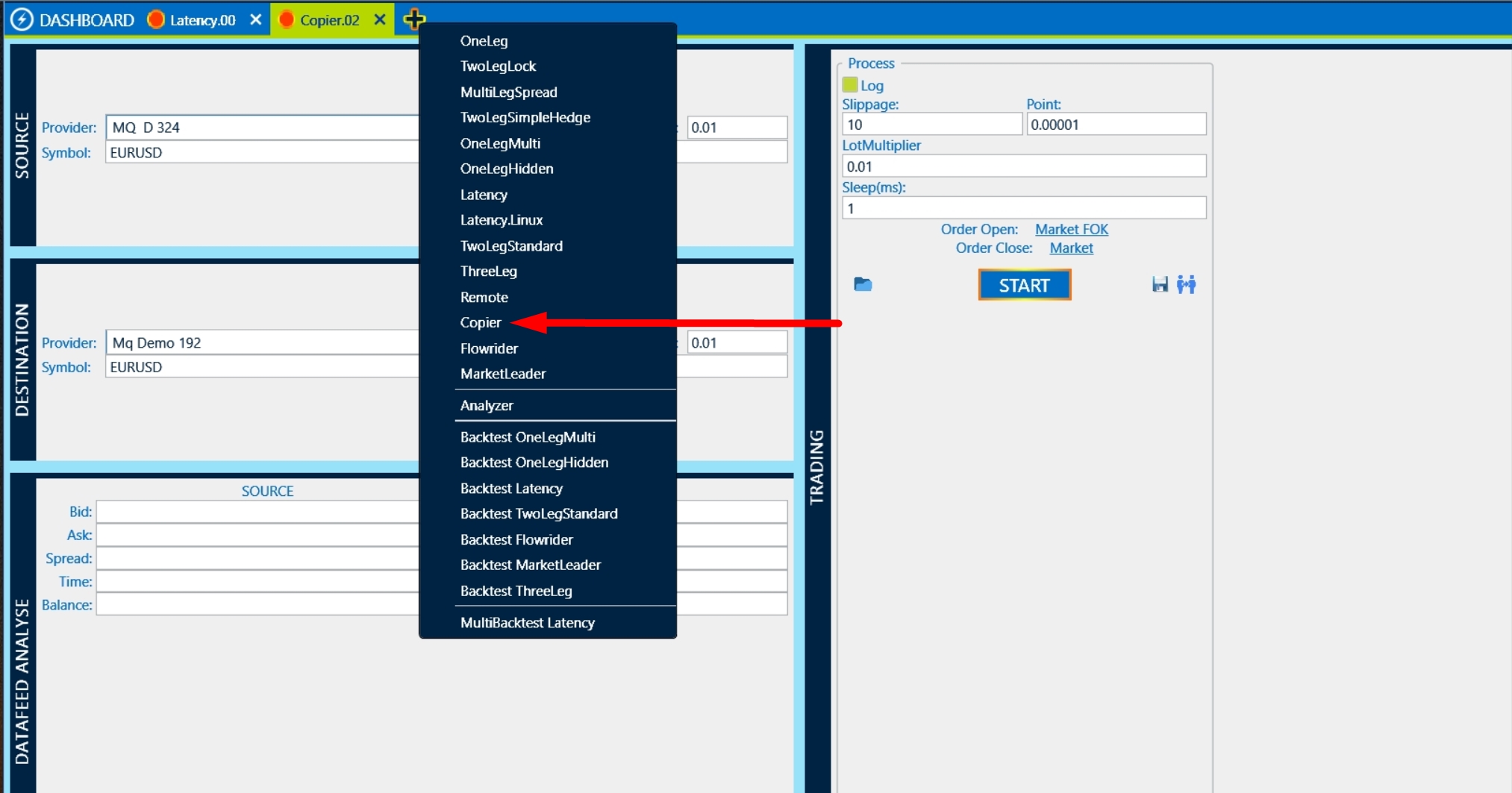The image size is (1512, 793).
Task: Click the LotMultiplier input field
Action: (1024, 166)
